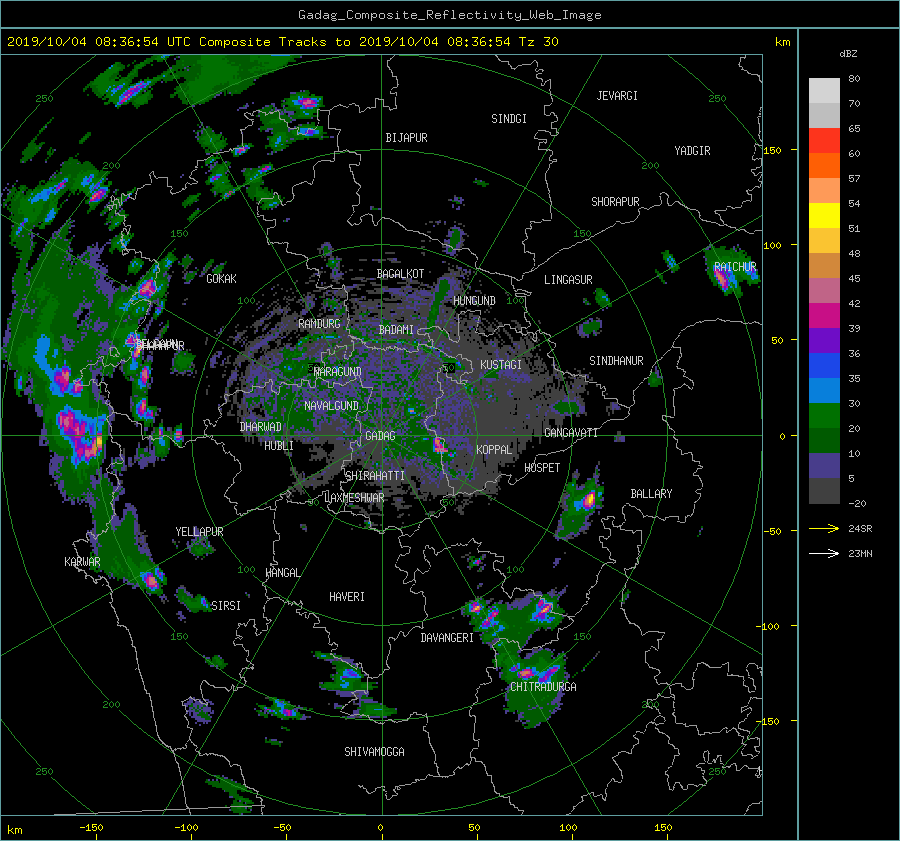Click the white 23MN arrow legend

(x=824, y=553)
